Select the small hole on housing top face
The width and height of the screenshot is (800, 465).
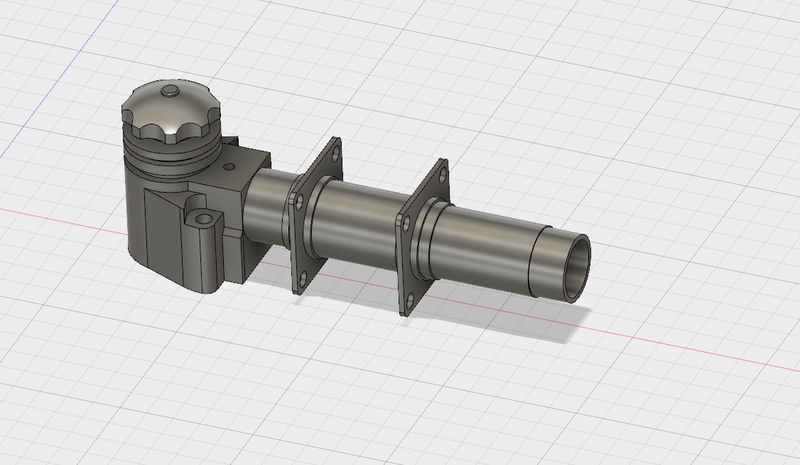[229, 160]
